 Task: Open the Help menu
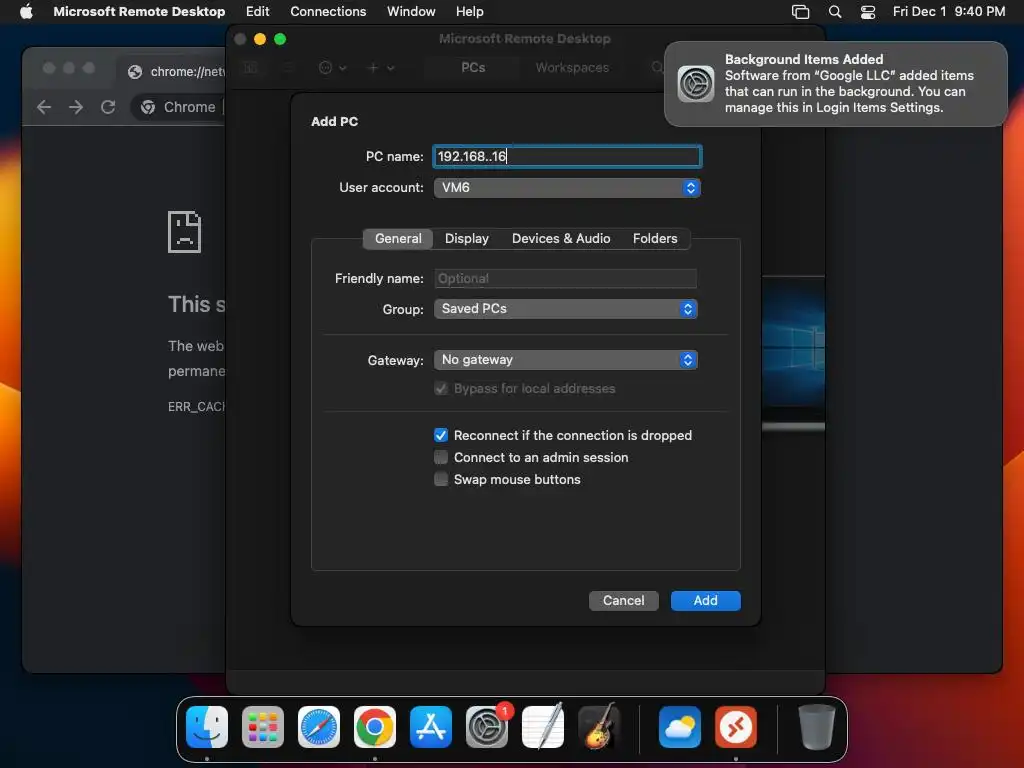(469, 11)
